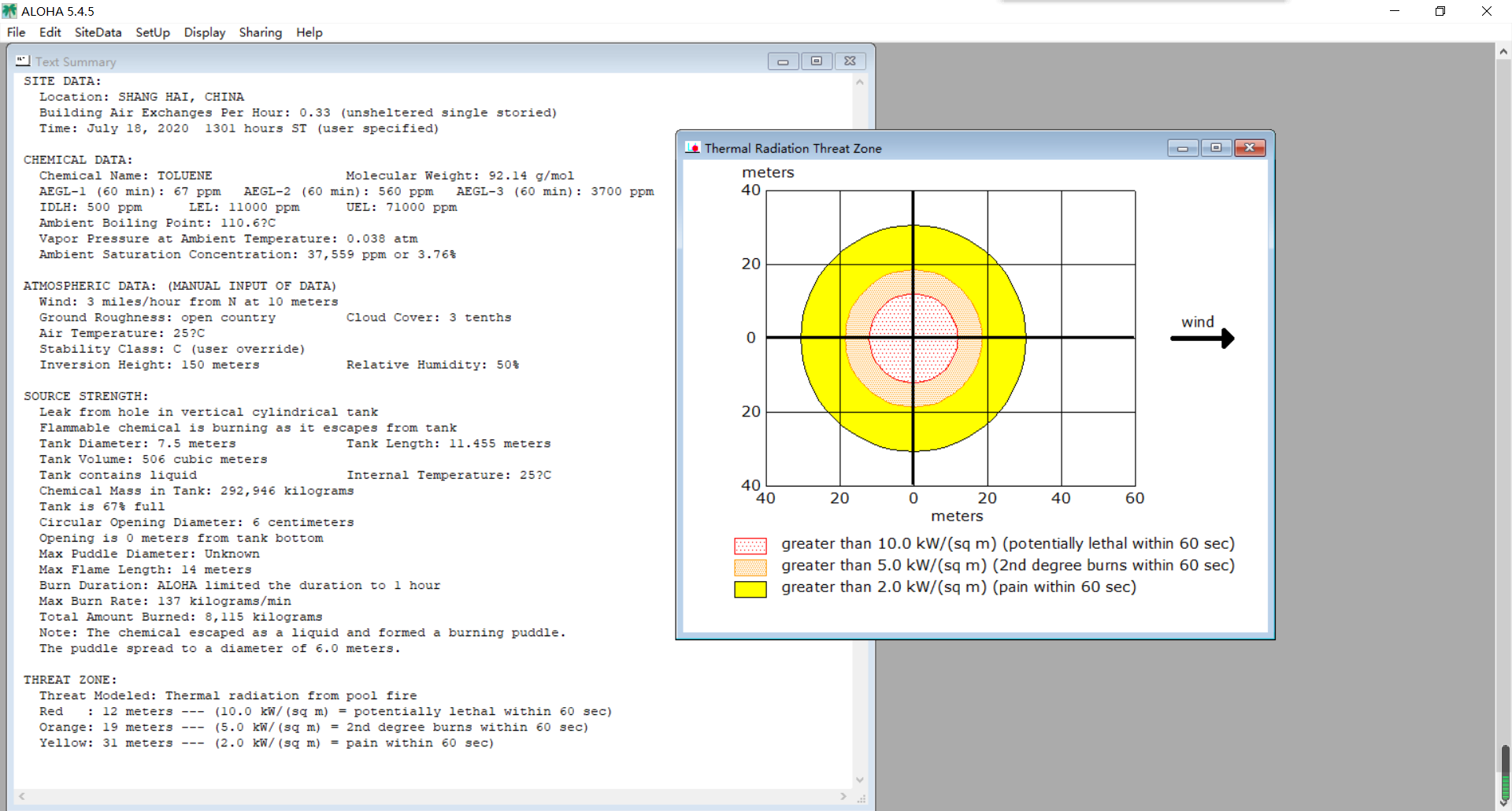Open the SetUp menu
This screenshot has width=1512, height=811.
152,32
